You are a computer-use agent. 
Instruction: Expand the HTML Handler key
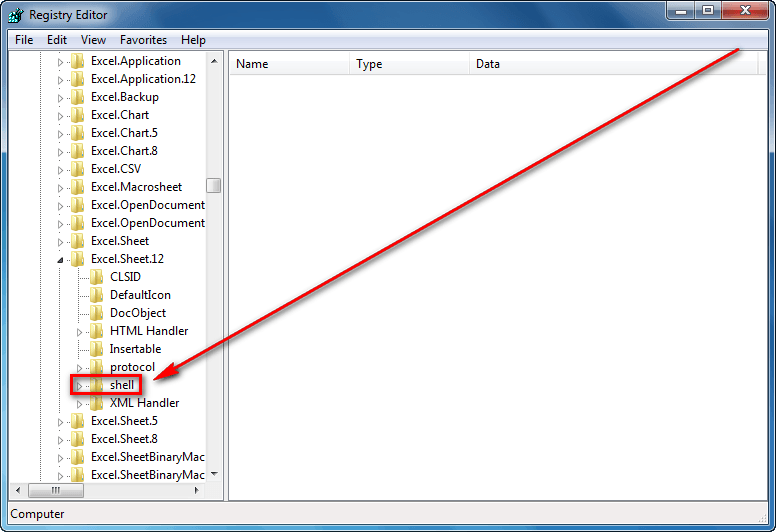[x=79, y=332]
